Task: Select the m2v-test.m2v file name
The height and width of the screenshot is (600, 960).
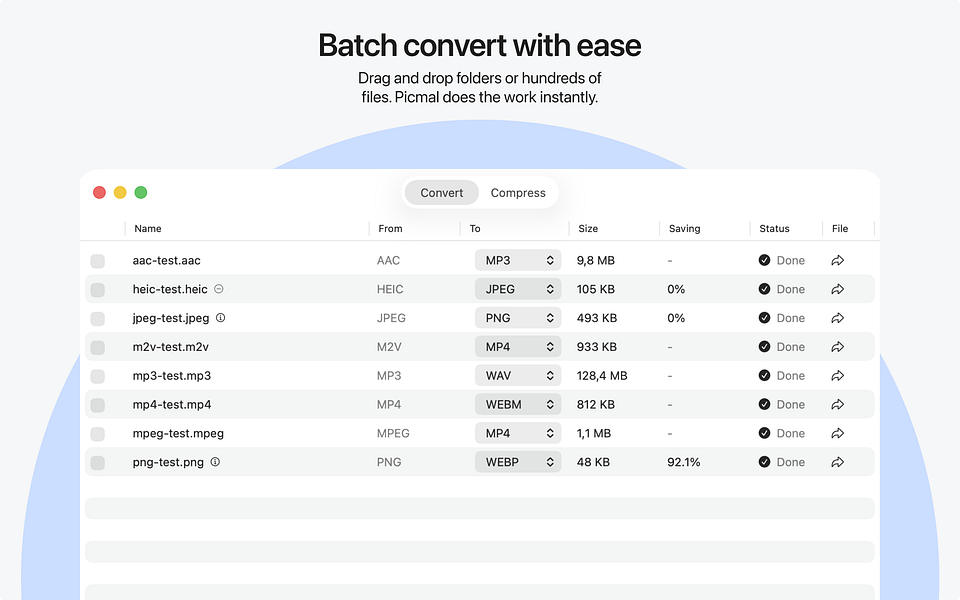Action: 171,347
